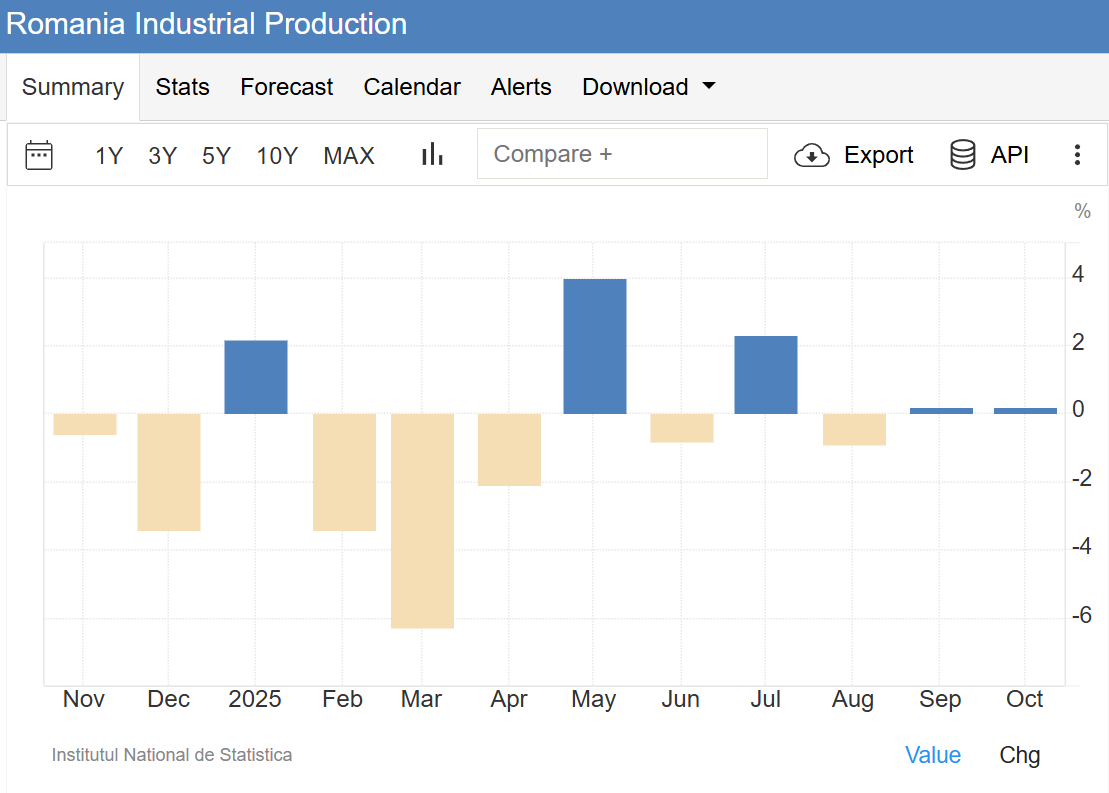Open the Alerts tab

click(521, 87)
